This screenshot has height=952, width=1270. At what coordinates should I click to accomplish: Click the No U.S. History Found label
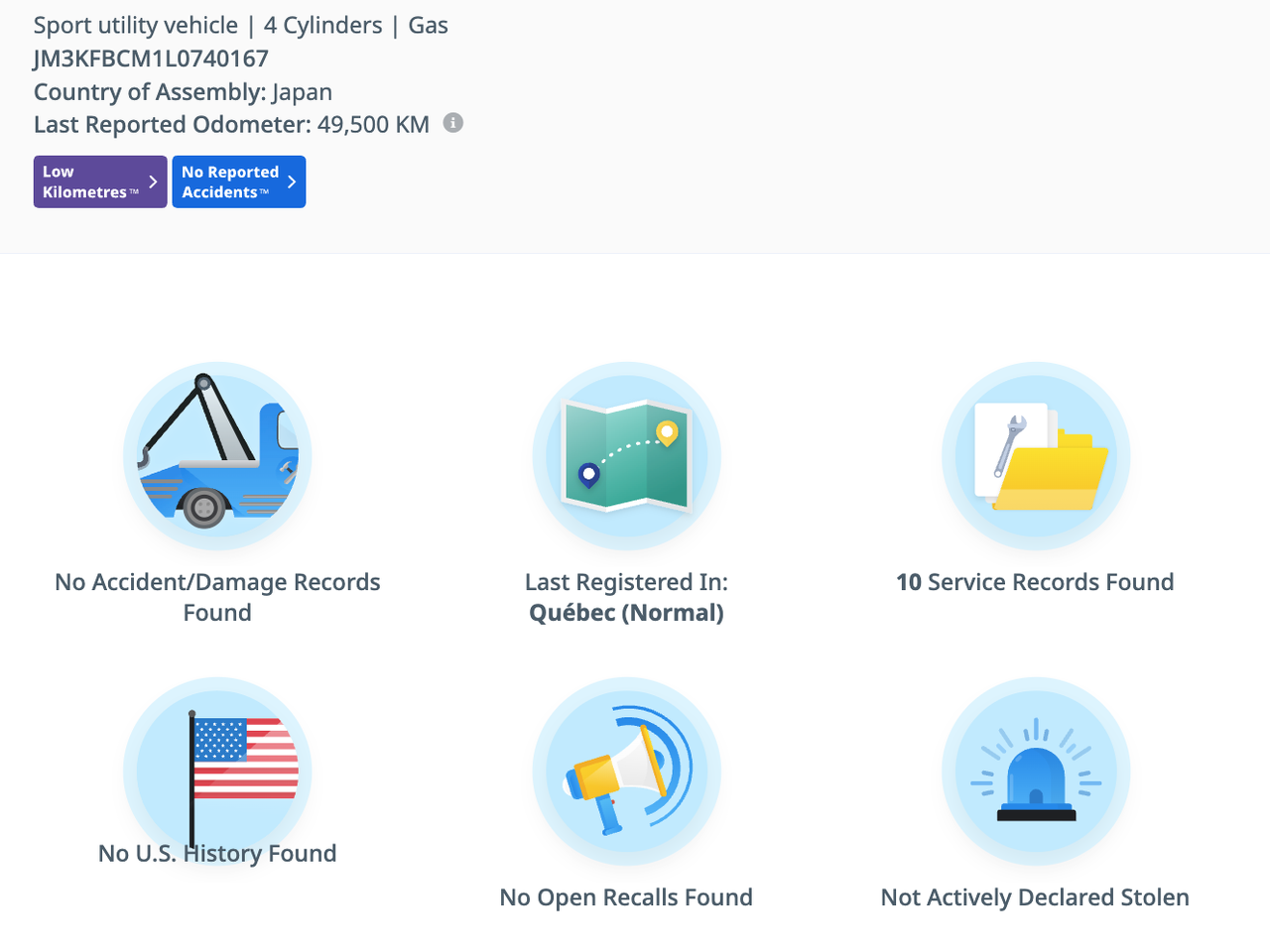pos(217,854)
